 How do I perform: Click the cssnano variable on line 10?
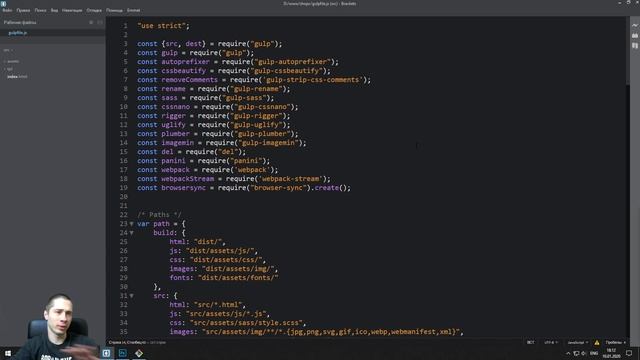(176, 107)
